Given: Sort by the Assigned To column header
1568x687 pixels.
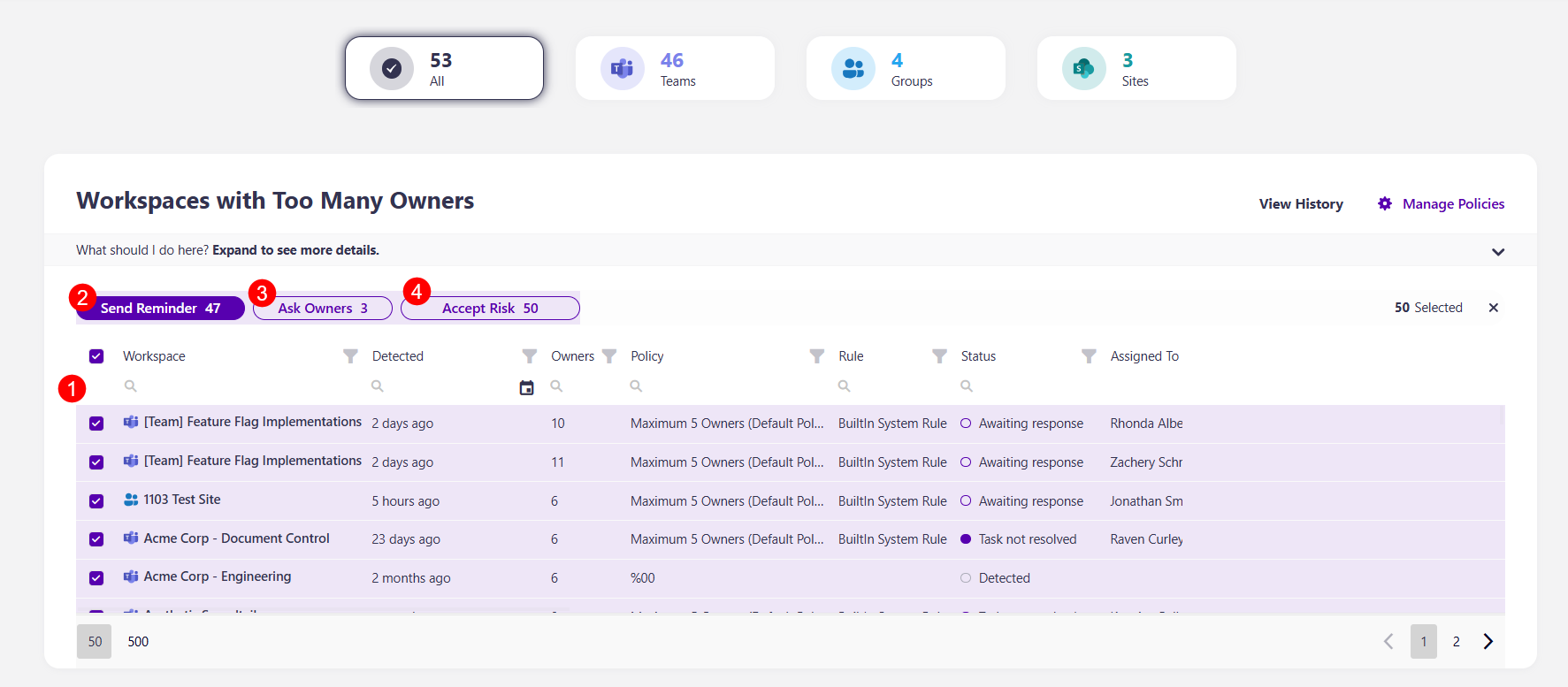Looking at the screenshot, I should [x=1144, y=356].
